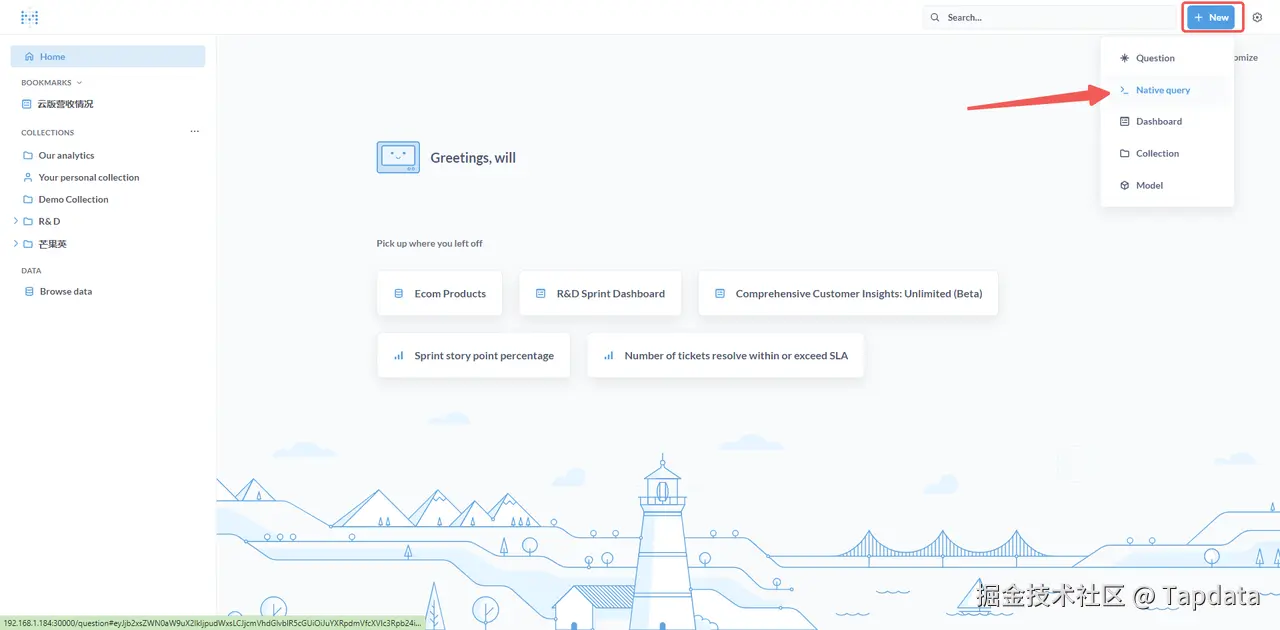Click the Ecom Products database icon

[399, 294]
